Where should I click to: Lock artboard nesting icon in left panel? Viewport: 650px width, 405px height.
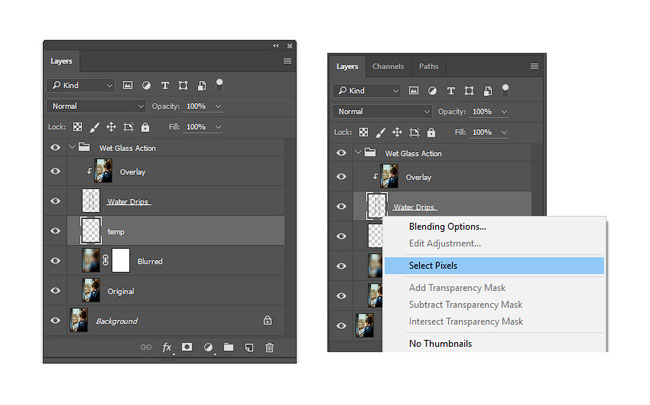point(128,127)
